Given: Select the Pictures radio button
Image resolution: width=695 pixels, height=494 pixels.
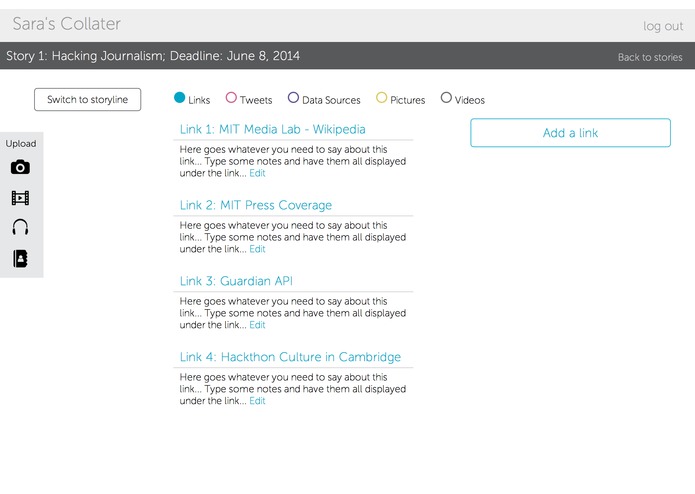Looking at the screenshot, I should click(x=381, y=97).
